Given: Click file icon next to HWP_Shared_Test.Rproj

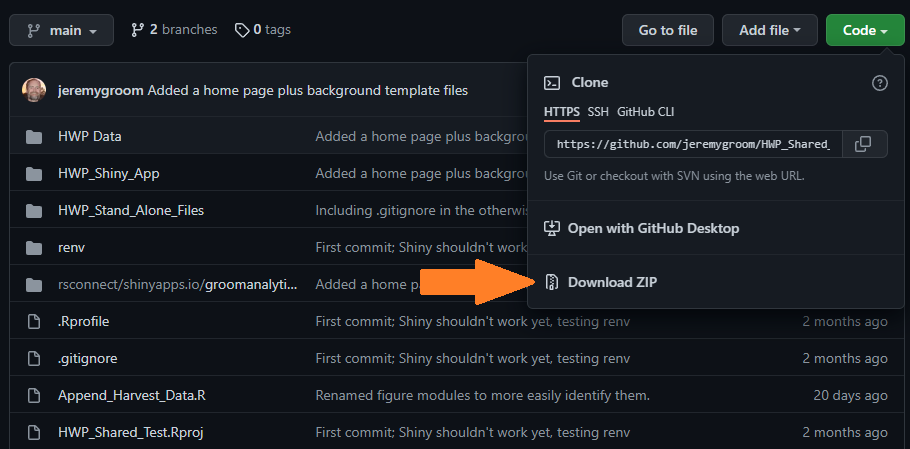Looking at the screenshot, I should [34, 432].
